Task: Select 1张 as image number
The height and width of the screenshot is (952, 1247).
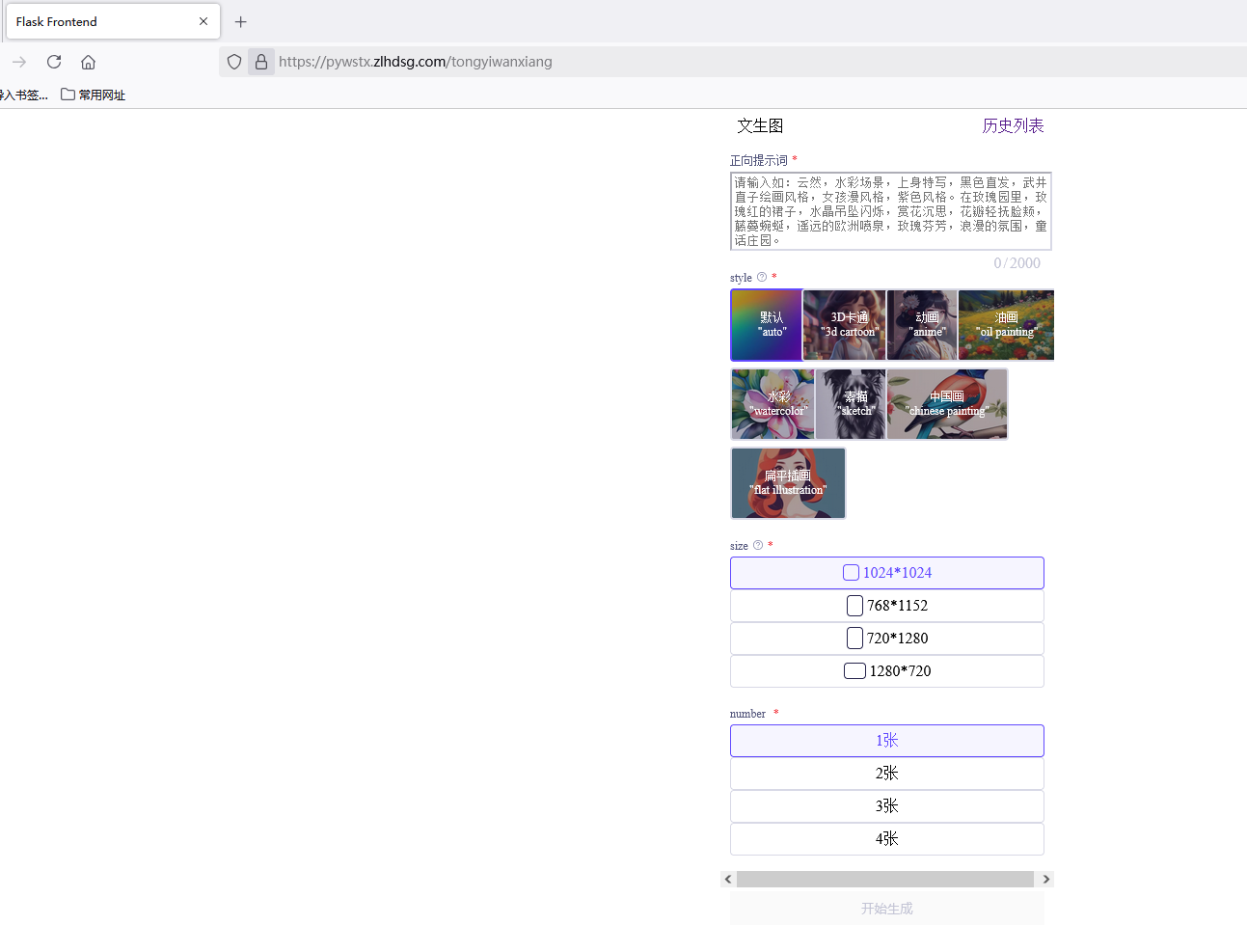Action: click(887, 741)
